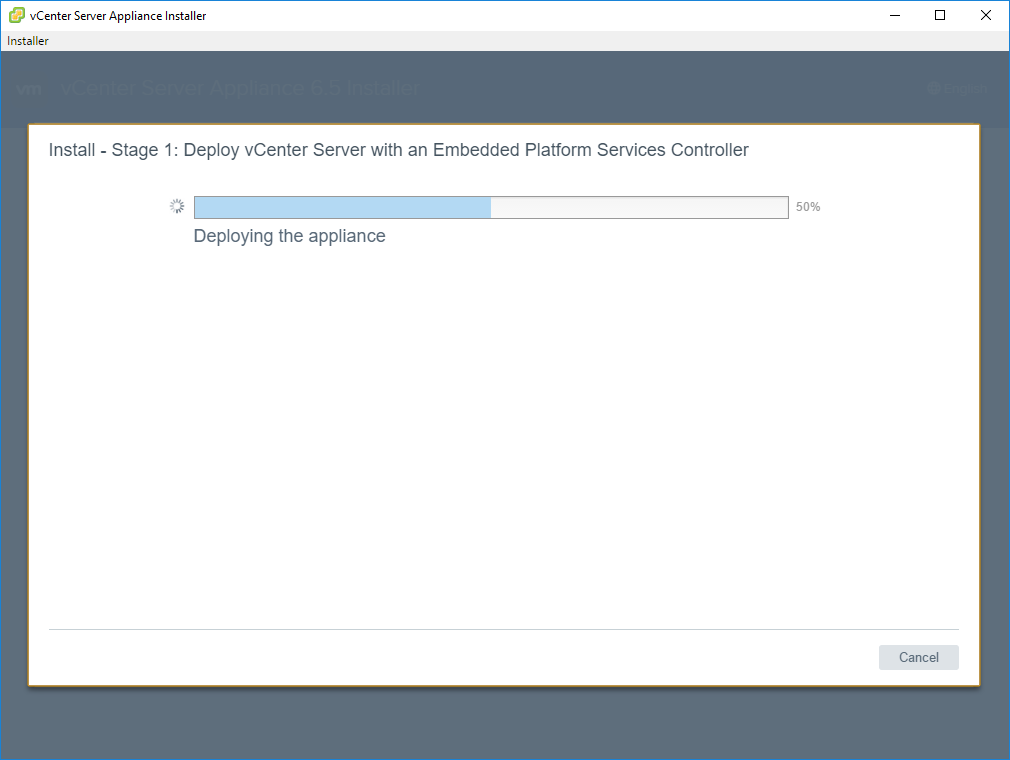Click the "Deploying the appliance" status text
This screenshot has height=760, width=1010.
pyautogui.click(x=289, y=237)
